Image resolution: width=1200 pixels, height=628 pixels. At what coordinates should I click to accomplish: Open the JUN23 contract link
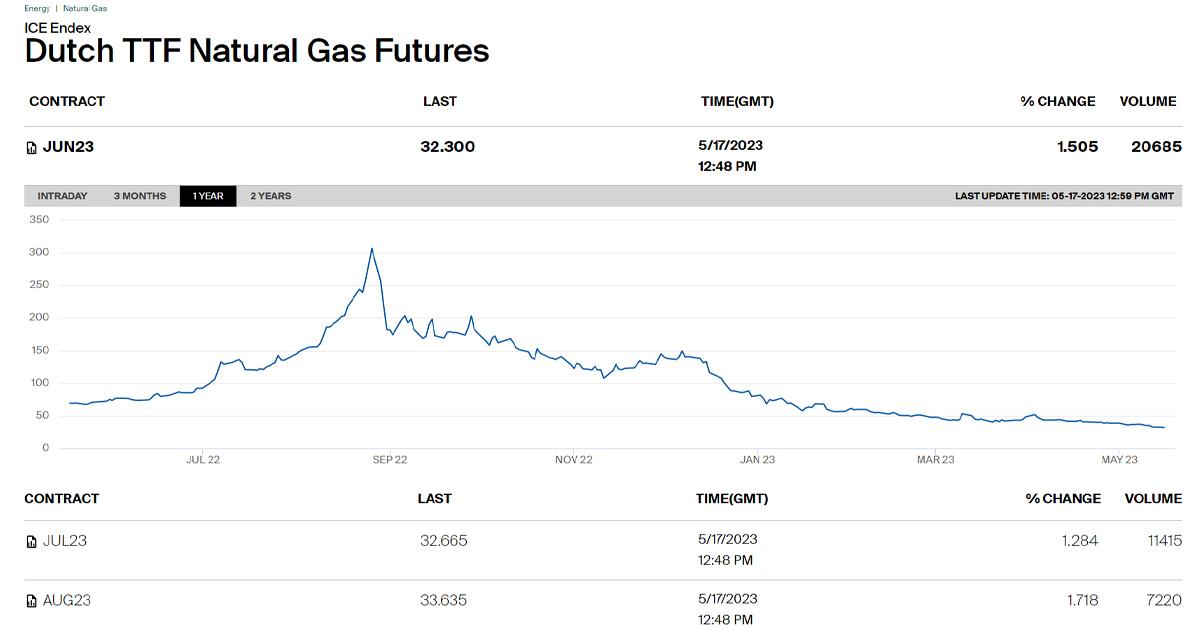[68, 147]
